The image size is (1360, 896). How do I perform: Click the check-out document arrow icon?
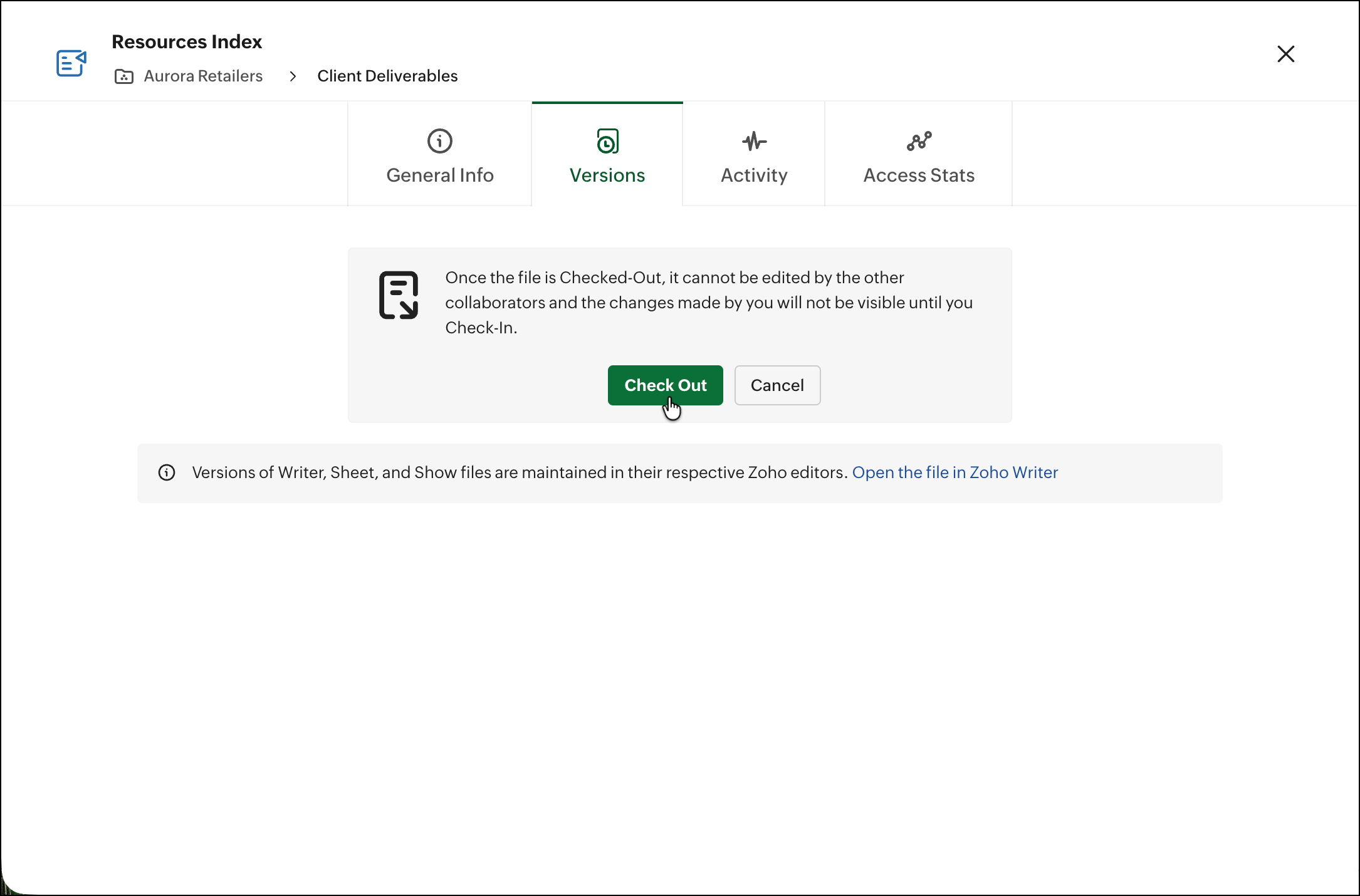coord(399,295)
